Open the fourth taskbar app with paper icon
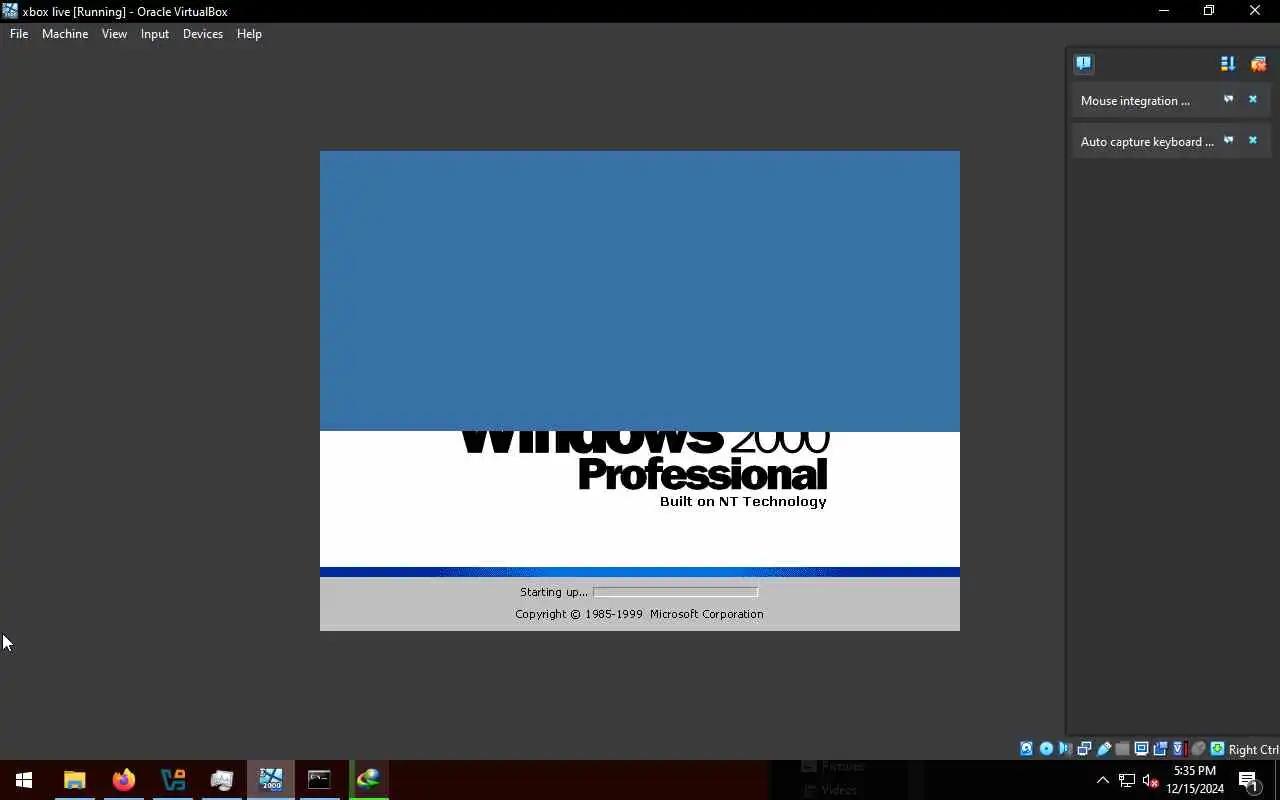Screen dimensions: 1280x800 [222, 780]
